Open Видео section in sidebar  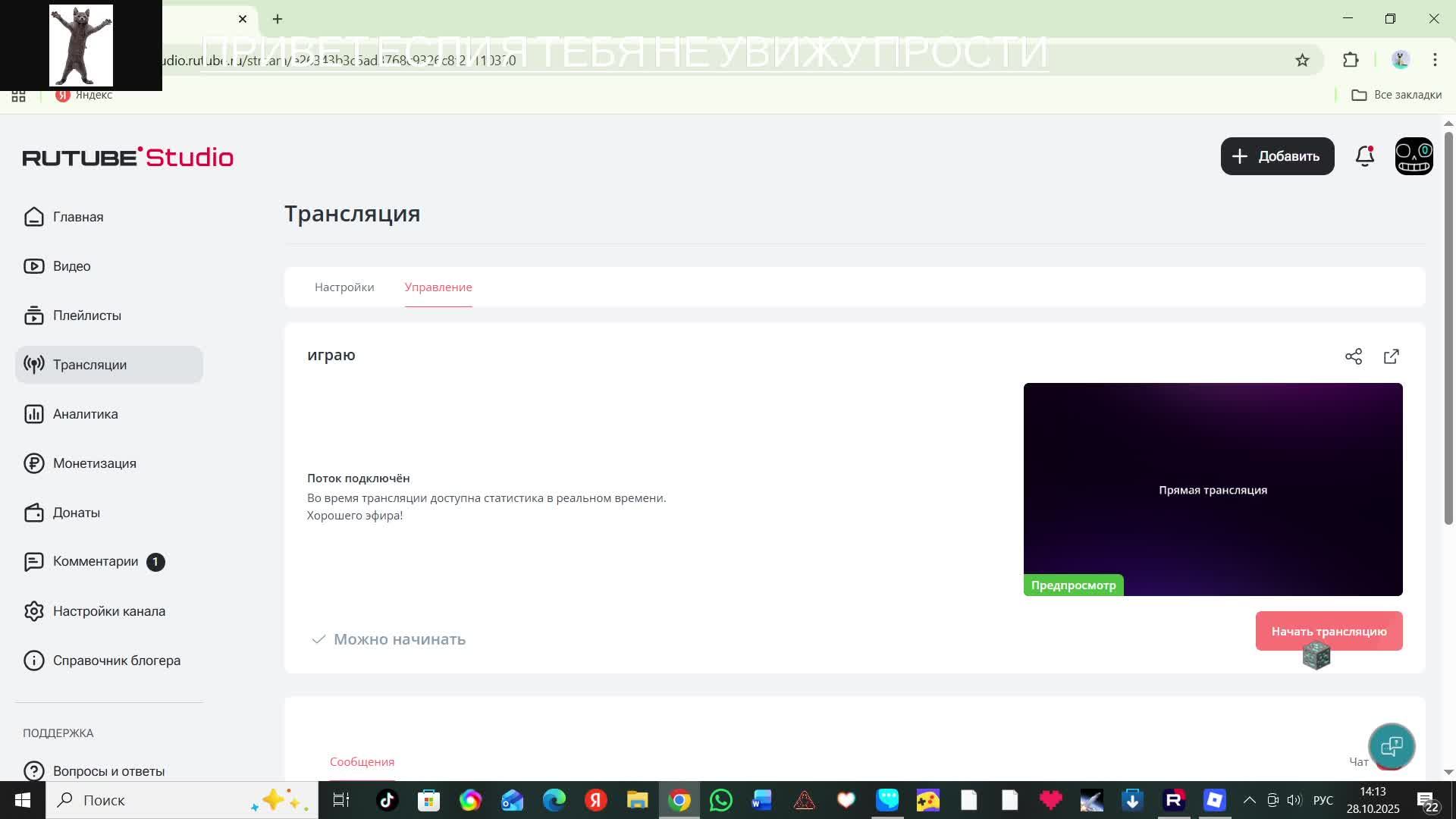[72, 266]
